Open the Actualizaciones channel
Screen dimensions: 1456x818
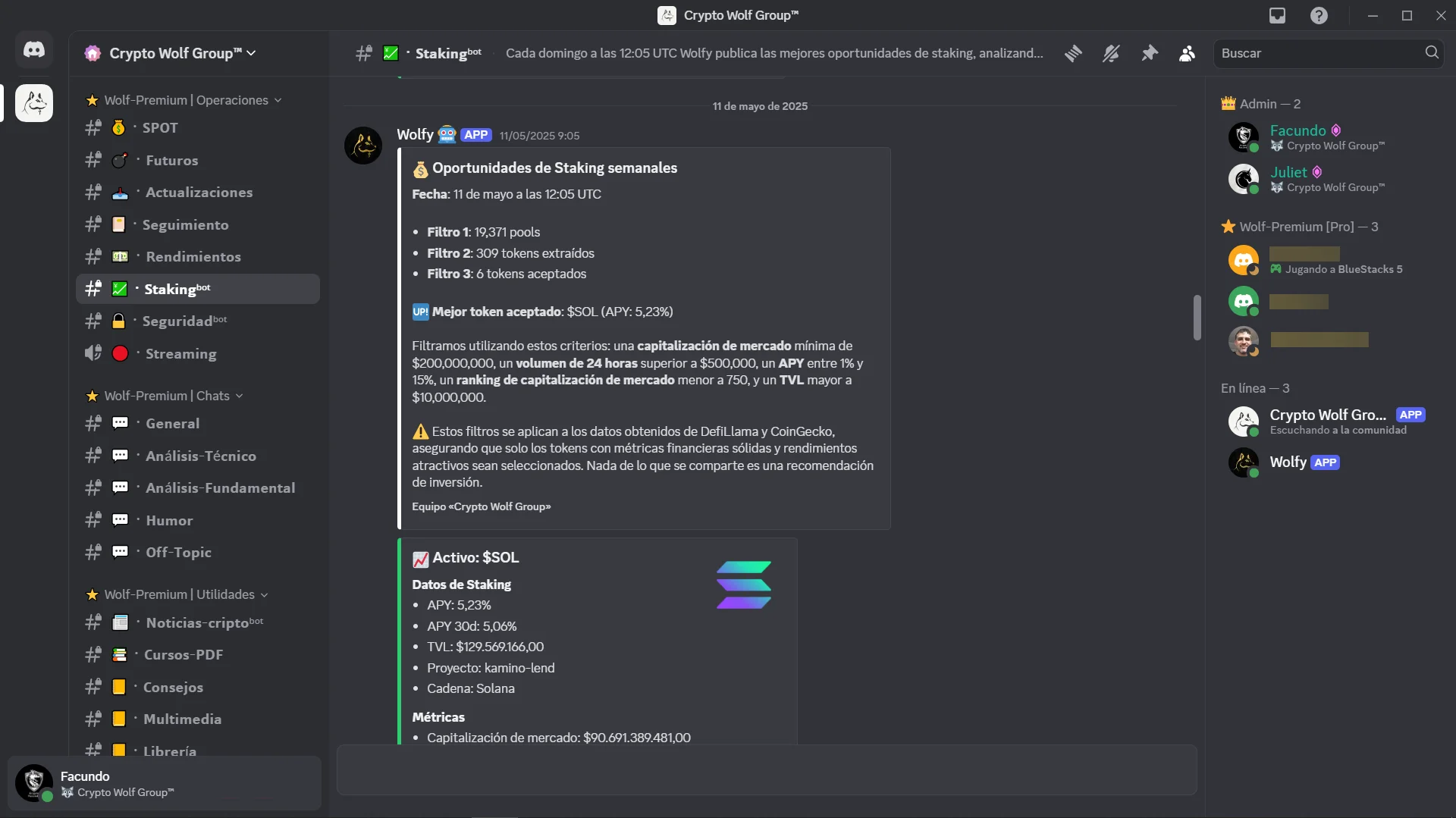click(198, 193)
